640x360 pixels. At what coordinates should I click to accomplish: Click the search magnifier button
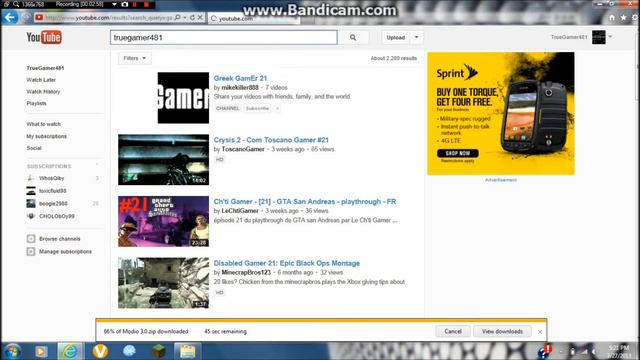[x=353, y=38]
